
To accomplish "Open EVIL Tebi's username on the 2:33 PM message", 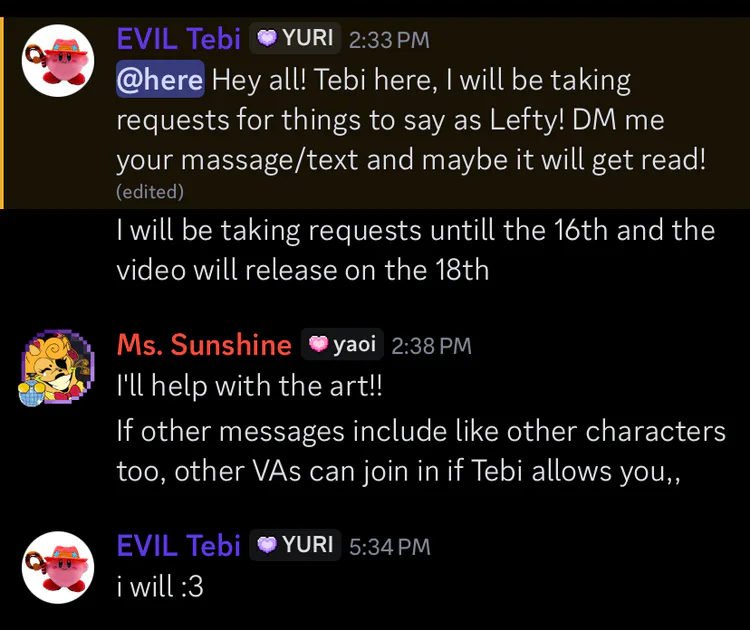I will (x=179, y=39).
